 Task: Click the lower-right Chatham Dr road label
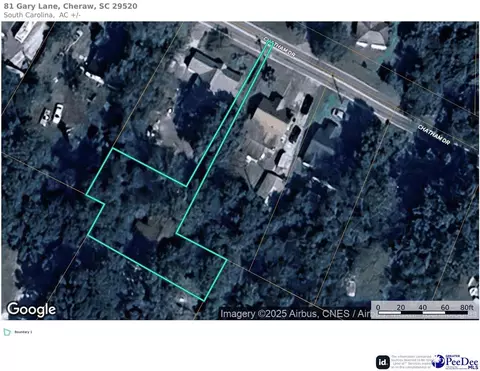point(434,135)
